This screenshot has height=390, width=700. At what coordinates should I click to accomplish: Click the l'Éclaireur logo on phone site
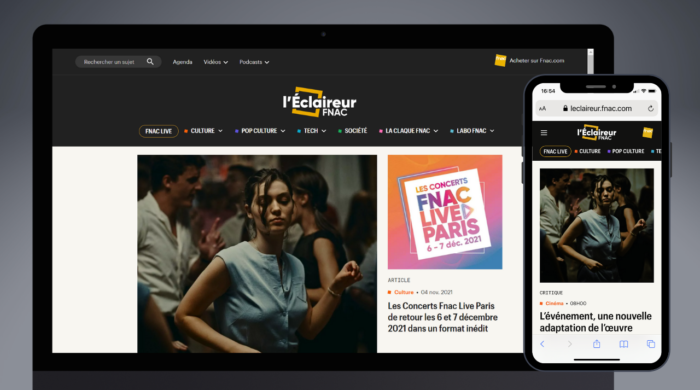pos(596,133)
